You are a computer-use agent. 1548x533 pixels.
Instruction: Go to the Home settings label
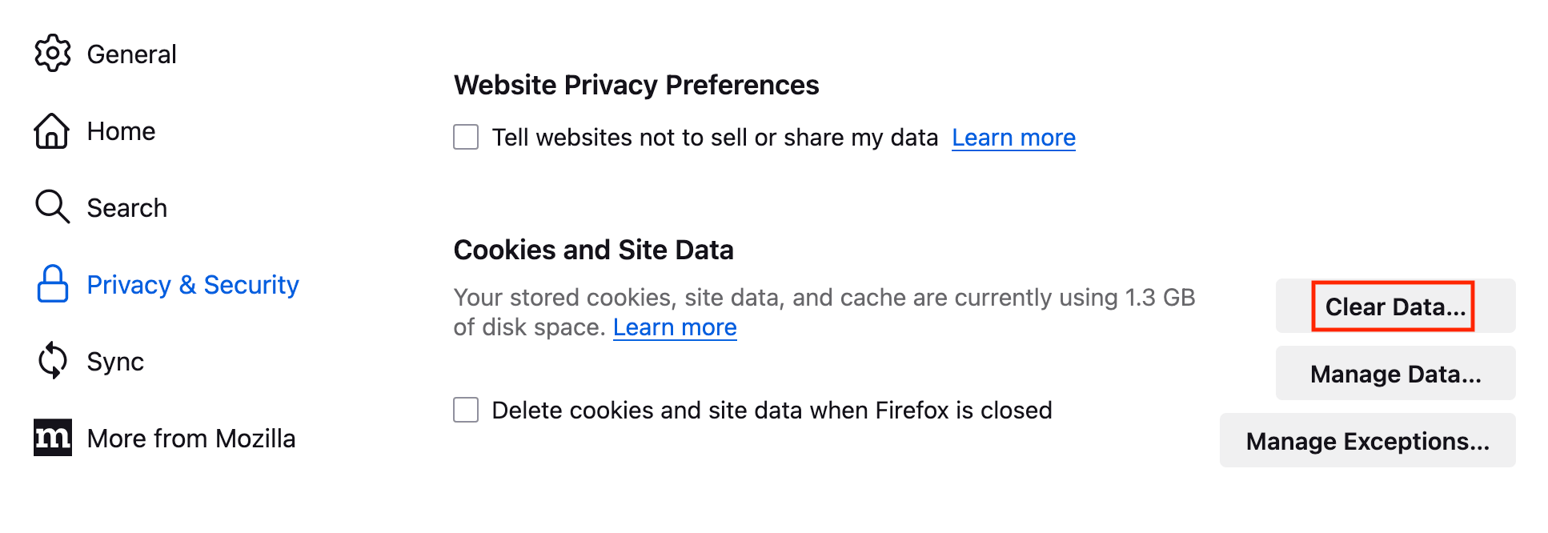pyautogui.click(x=121, y=131)
